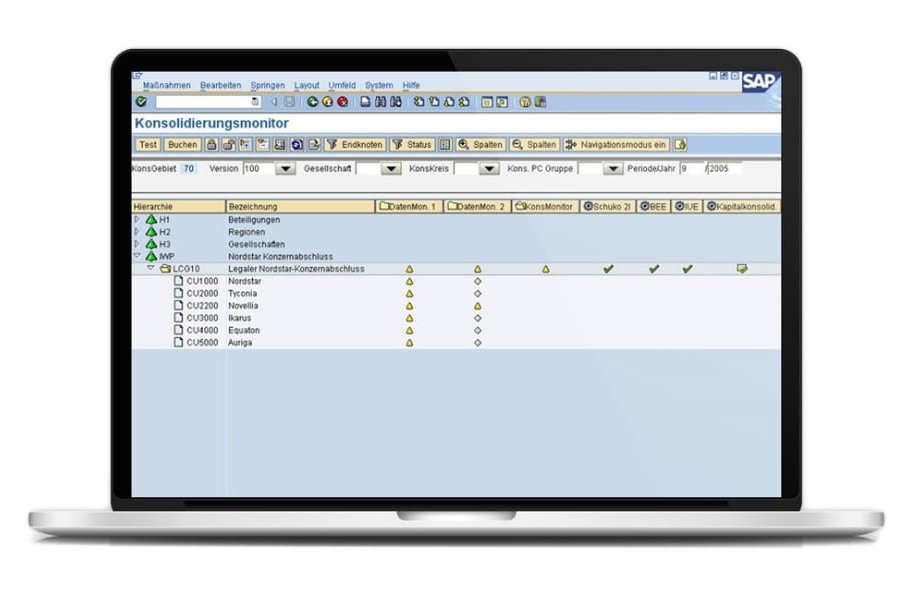The width and height of the screenshot is (913, 595).
Task: Click Nordstar's DatenMon. 1 warning triangle
Action: (x=409, y=282)
